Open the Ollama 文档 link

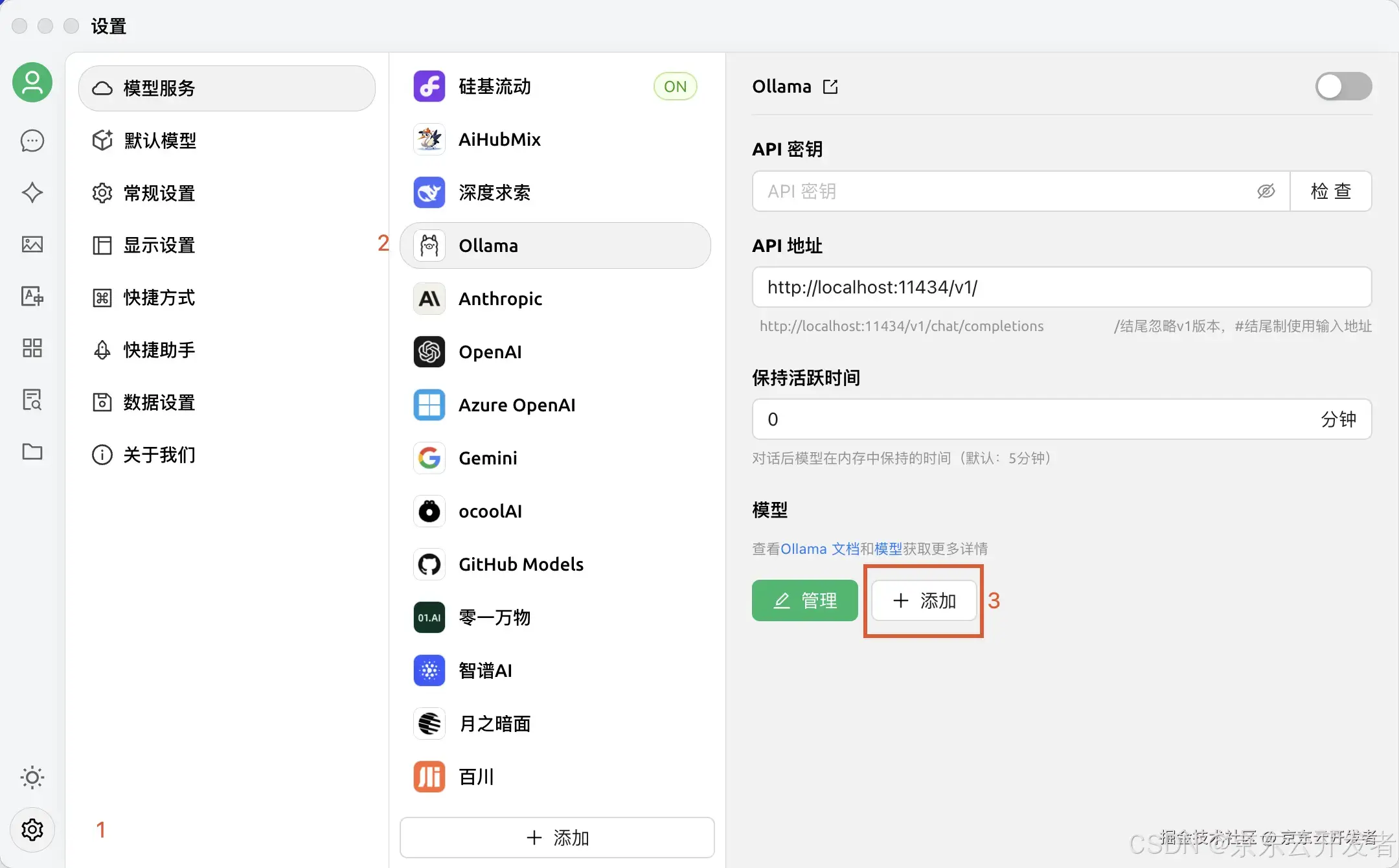(819, 549)
